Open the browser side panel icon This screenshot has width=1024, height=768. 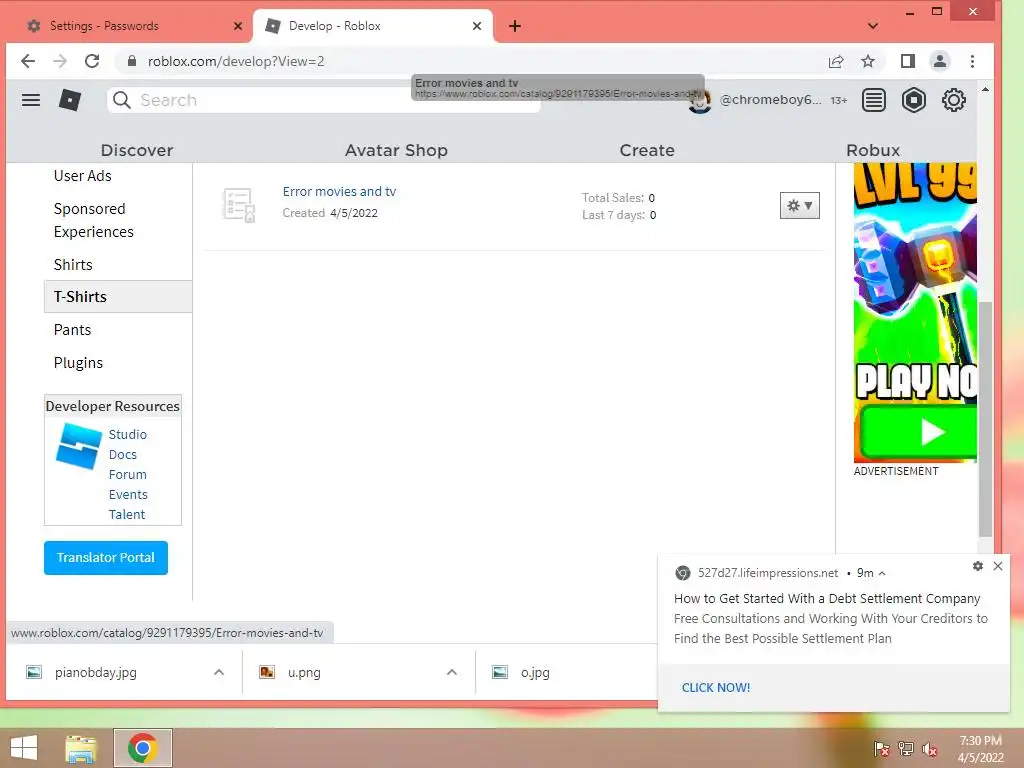[908, 61]
